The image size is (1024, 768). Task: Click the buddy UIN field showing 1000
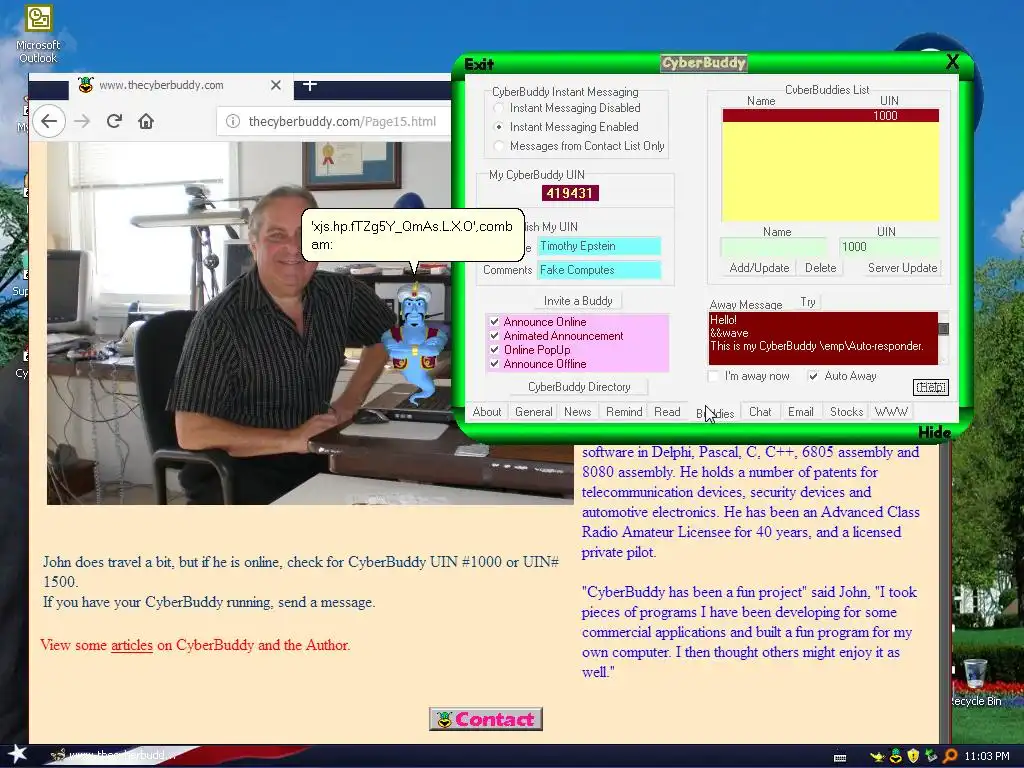coord(889,247)
